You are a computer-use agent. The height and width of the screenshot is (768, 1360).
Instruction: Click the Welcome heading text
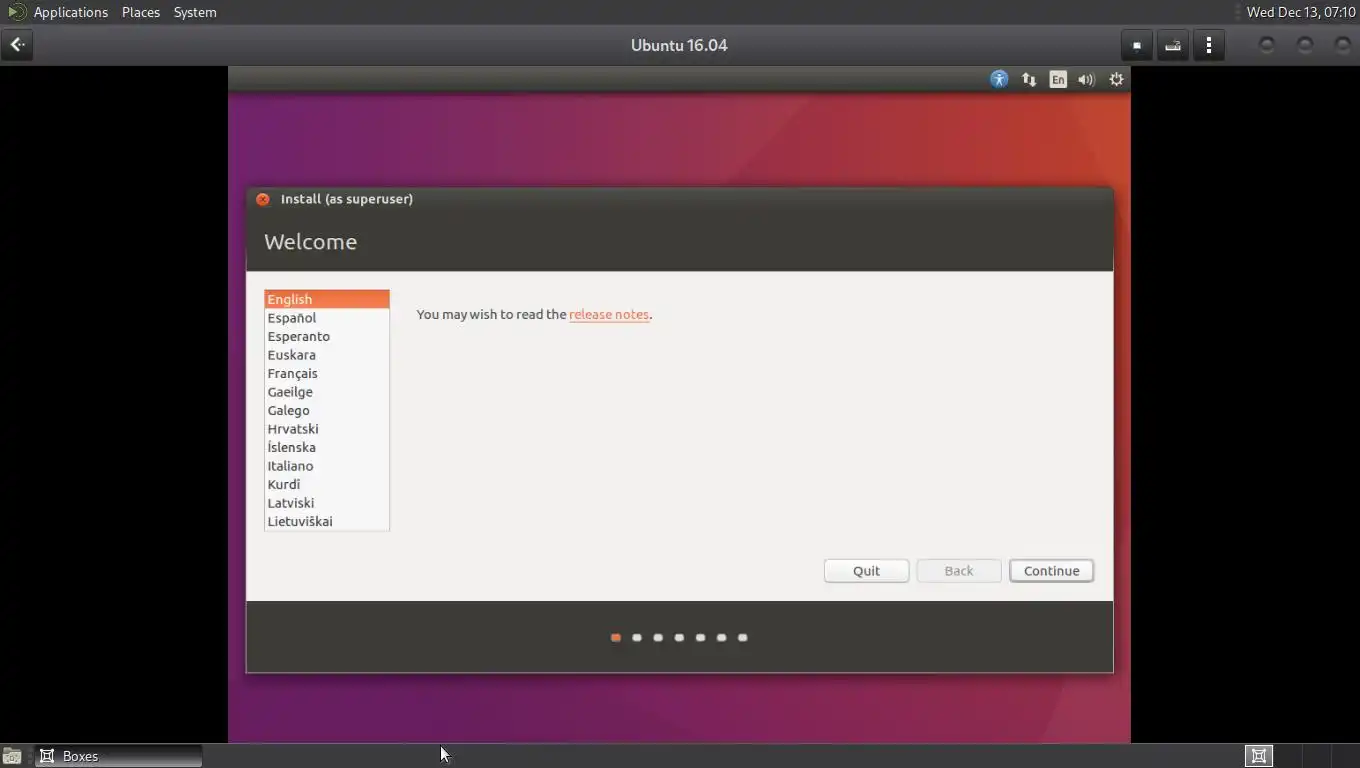310,242
